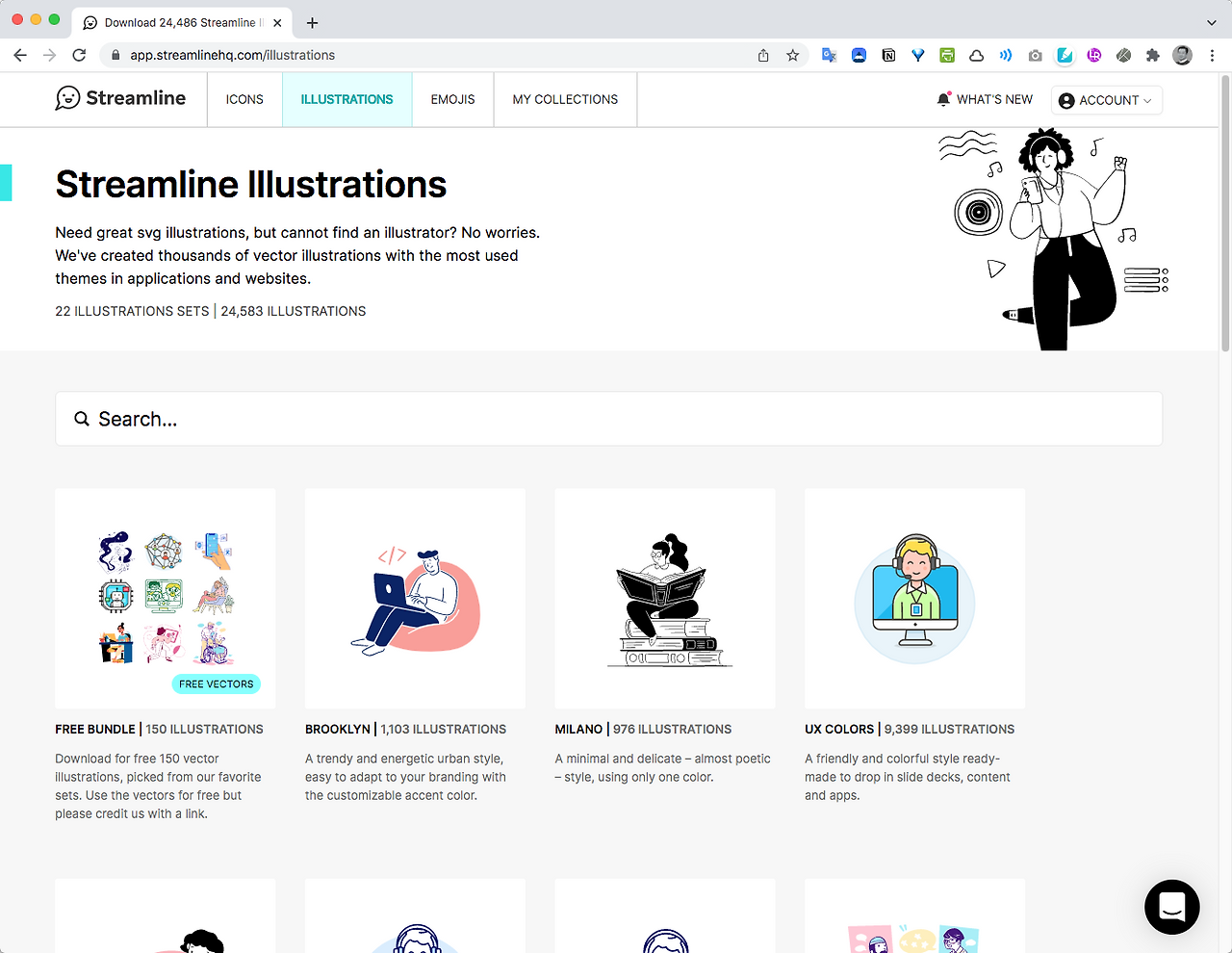The image size is (1232, 953).
Task: Open the Free Bundle thumbnail
Action: [166, 599]
